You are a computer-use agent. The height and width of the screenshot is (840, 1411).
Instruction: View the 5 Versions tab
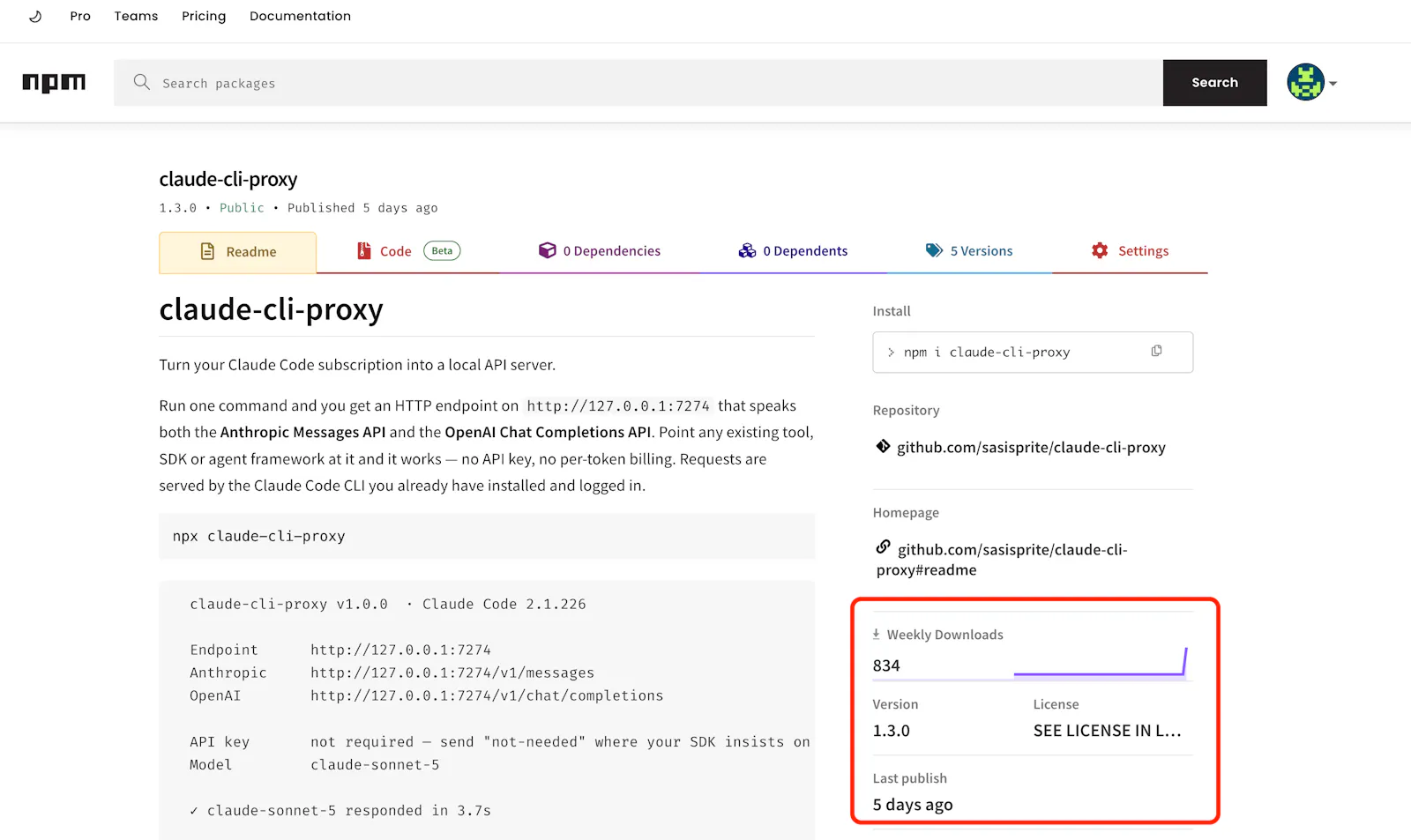coord(969,251)
